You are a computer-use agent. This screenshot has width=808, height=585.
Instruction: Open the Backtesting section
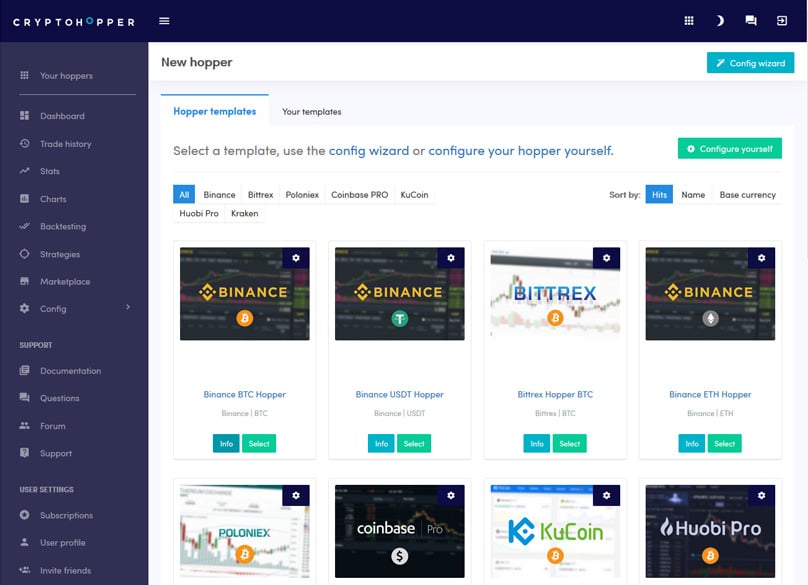(62, 225)
